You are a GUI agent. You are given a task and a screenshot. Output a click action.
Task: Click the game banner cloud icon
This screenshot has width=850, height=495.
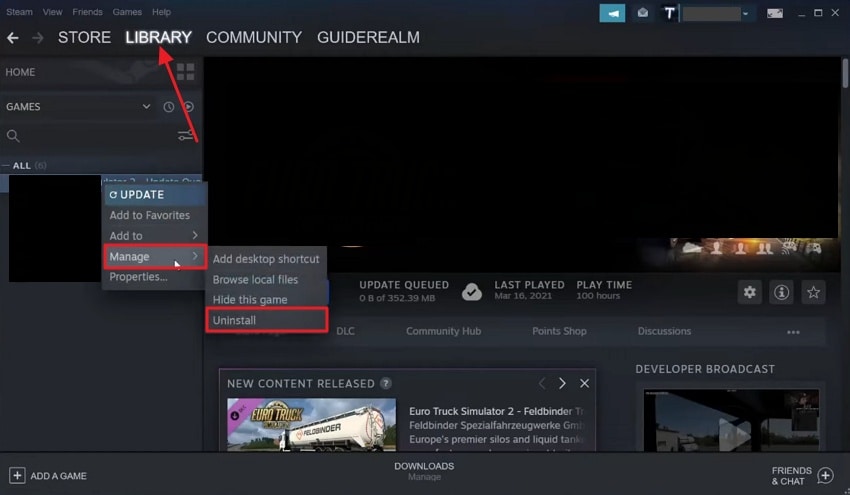pos(692,248)
